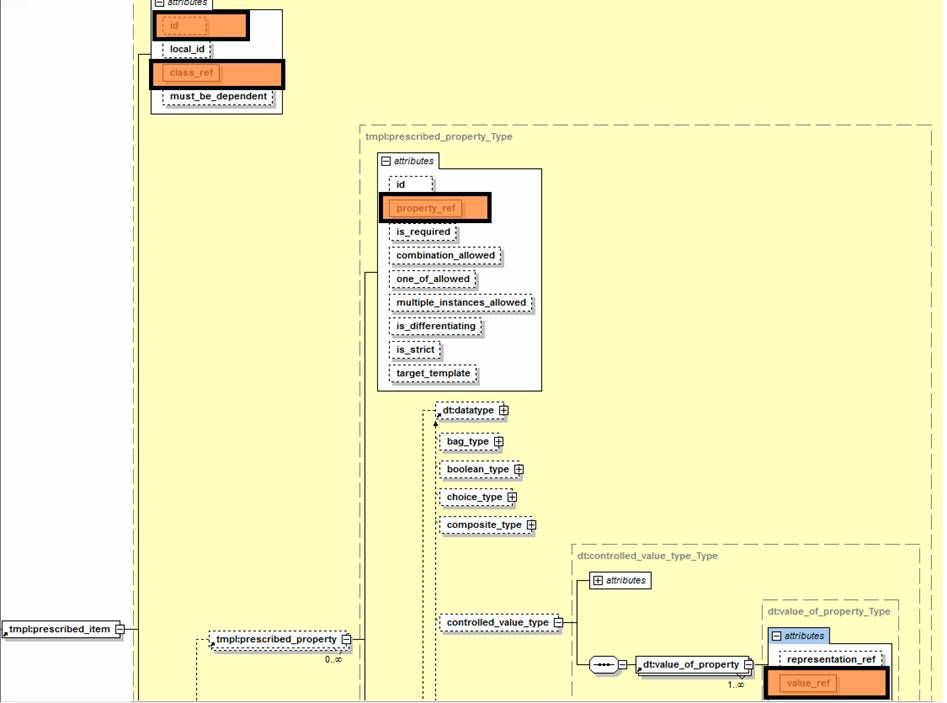Expand the bag_type element
Viewport: 947px width, 703px height.
coord(498,441)
